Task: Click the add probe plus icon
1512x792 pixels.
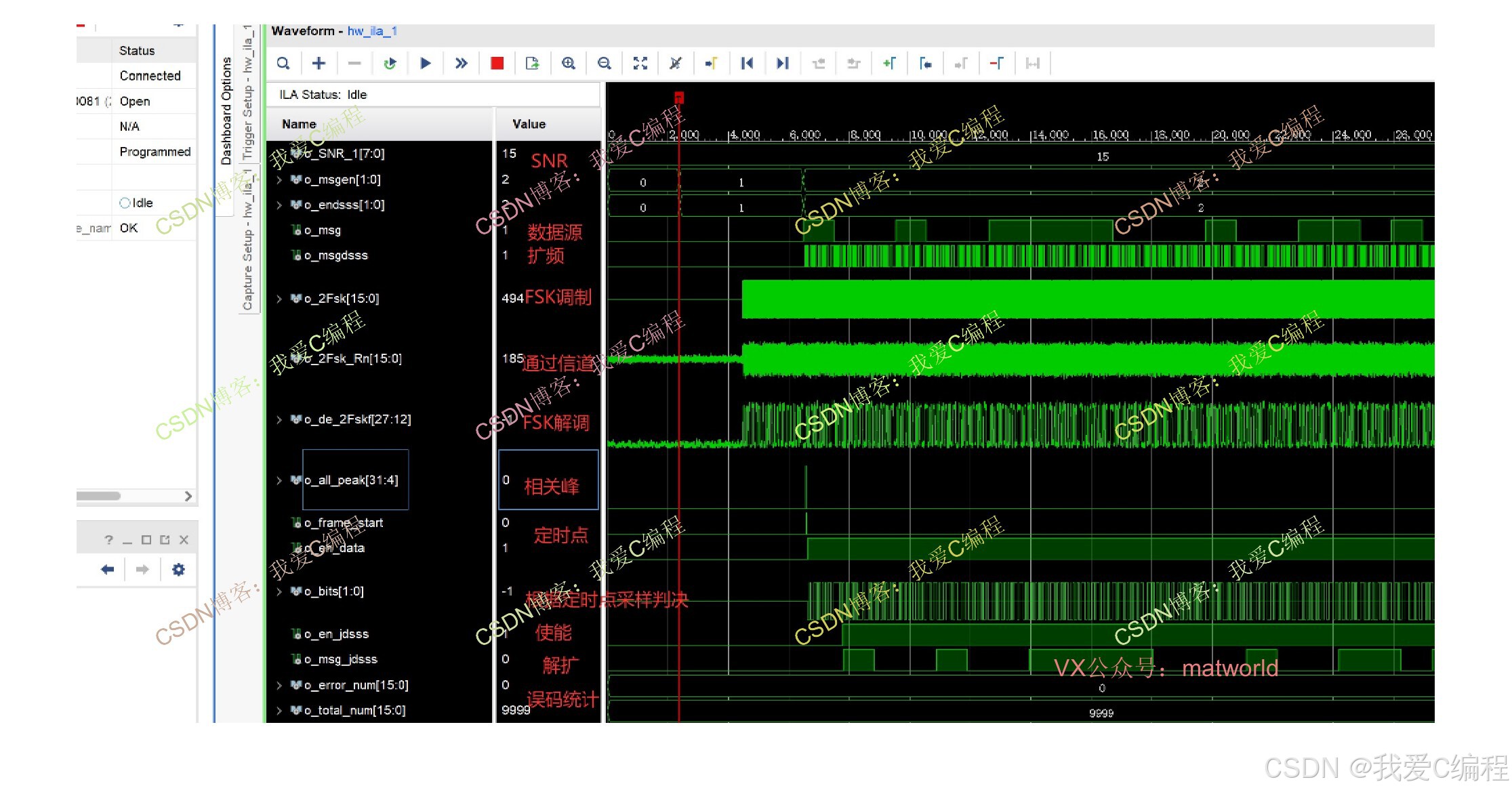Action: point(319,63)
